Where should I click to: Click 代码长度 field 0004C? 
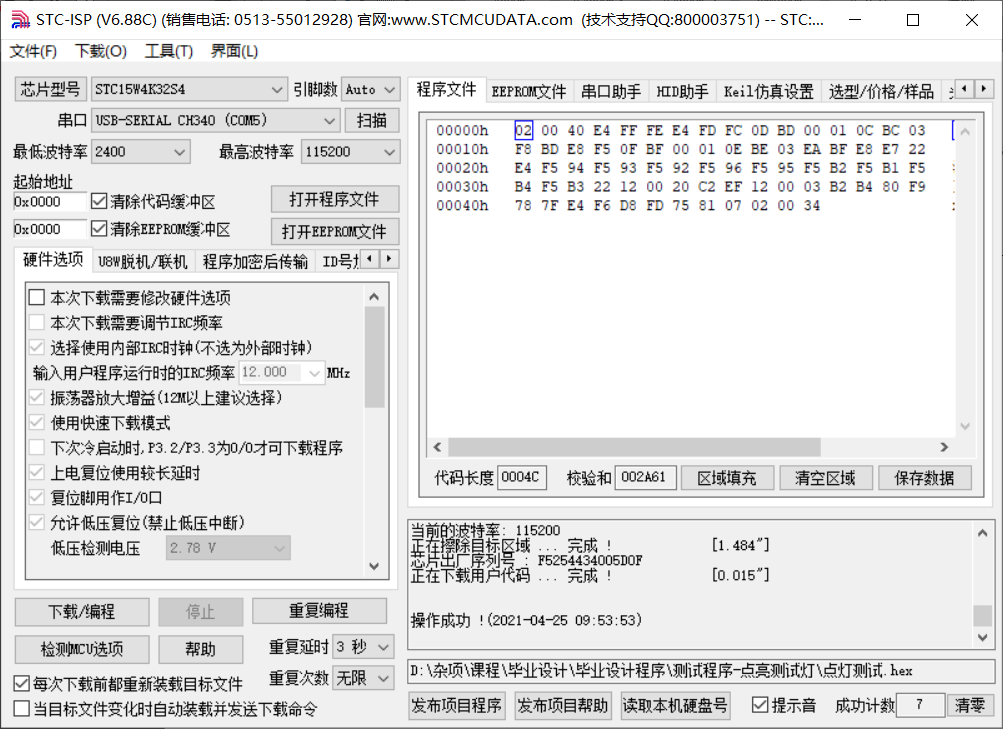click(521, 477)
